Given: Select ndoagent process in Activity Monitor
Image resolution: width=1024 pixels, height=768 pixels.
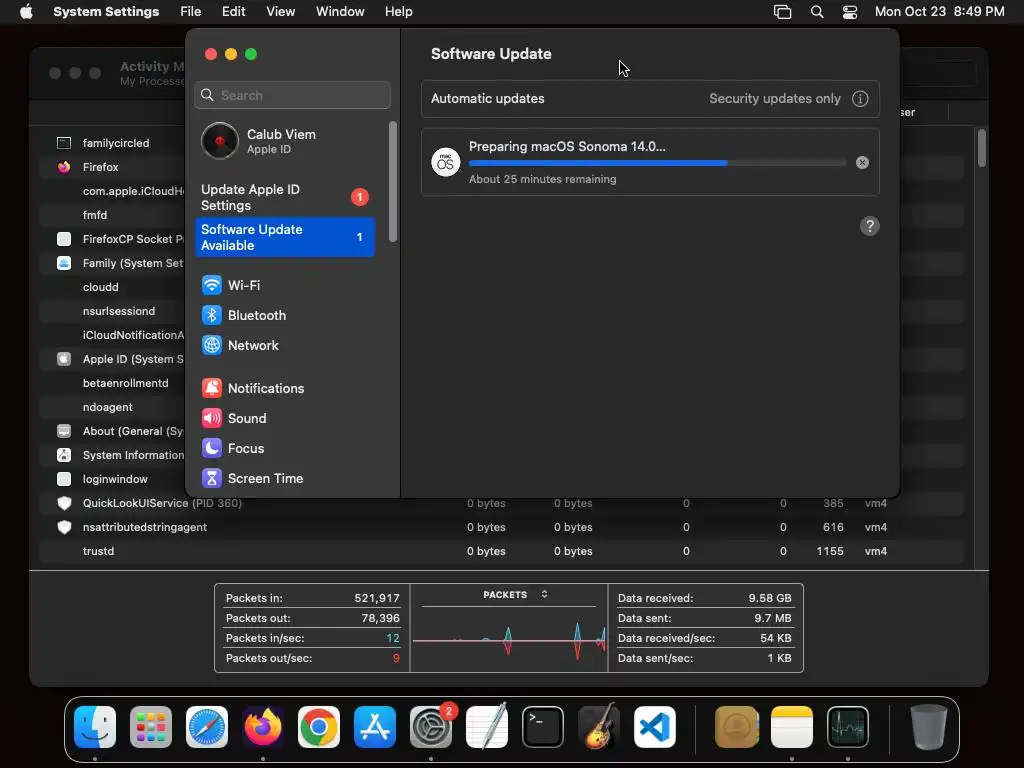Looking at the screenshot, I should 108,408.
